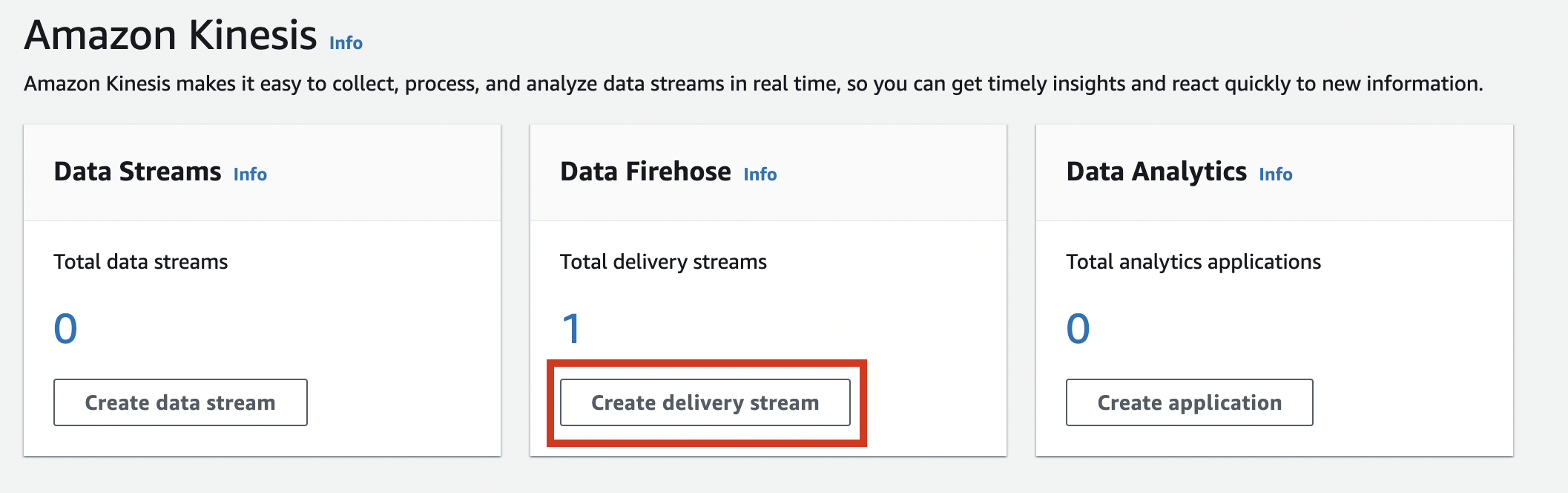Image resolution: width=1568 pixels, height=493 pixels.
Task: Open the total analytics applications count 0
Action: point(1078,329)
